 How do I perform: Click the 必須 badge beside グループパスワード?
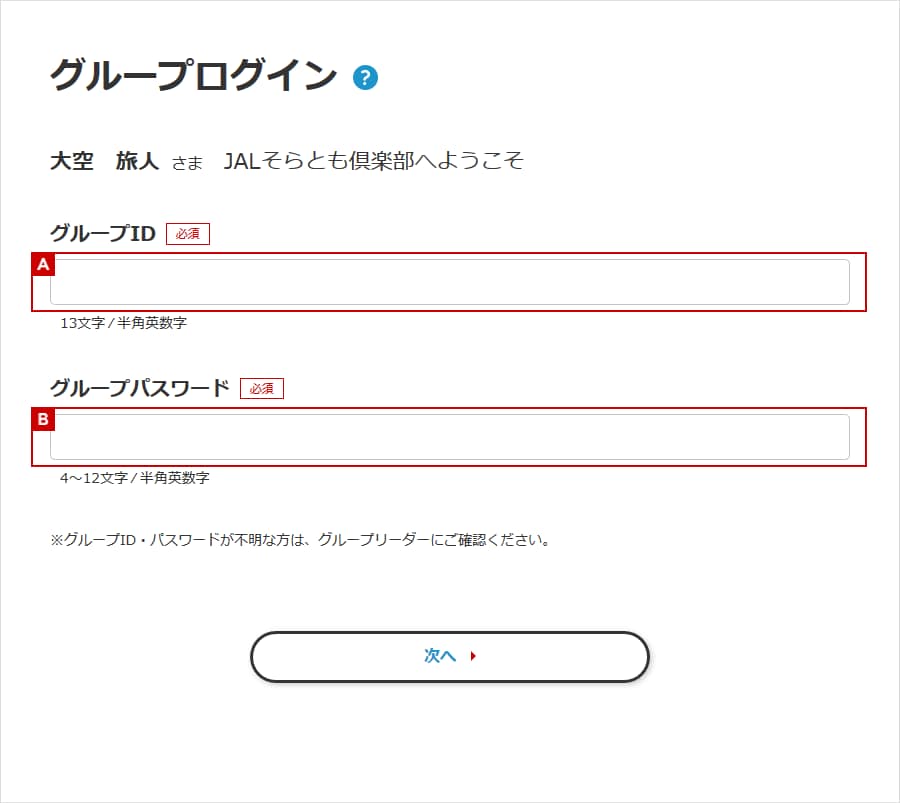(262, 388)
